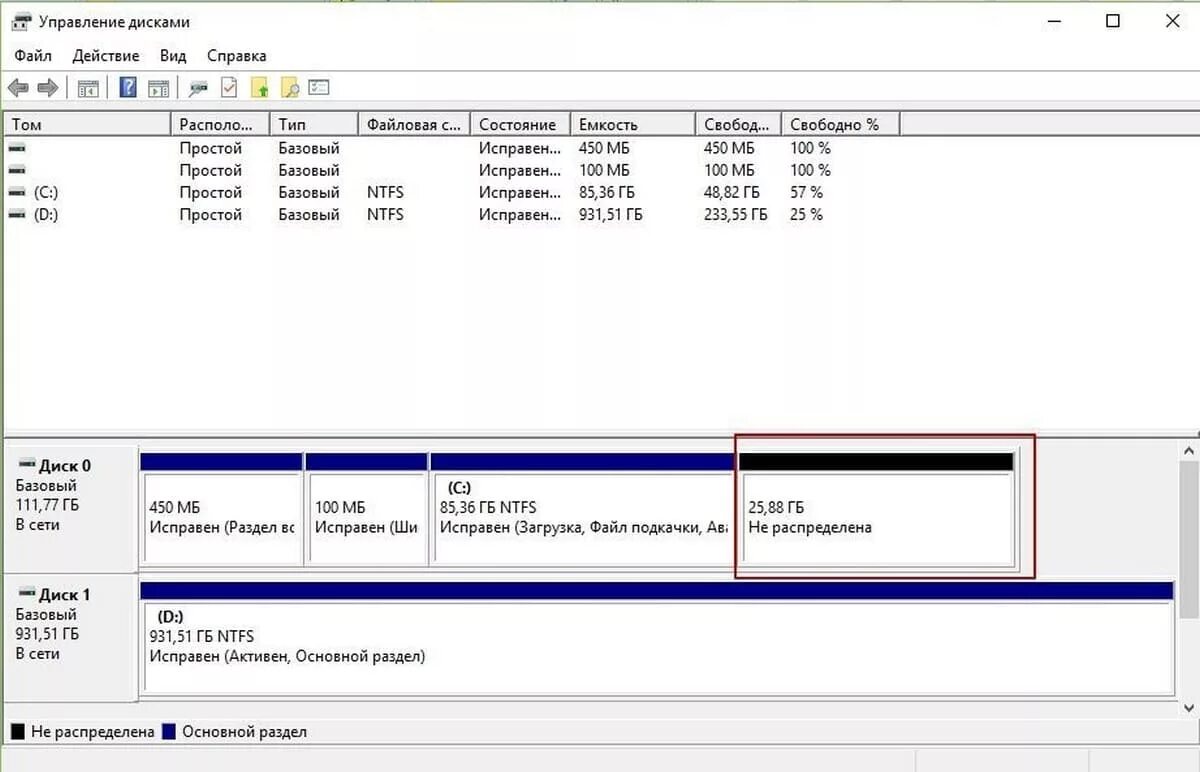1200x772 pixels.
Task: Sort by the Том column header
Action: (87, 124)
